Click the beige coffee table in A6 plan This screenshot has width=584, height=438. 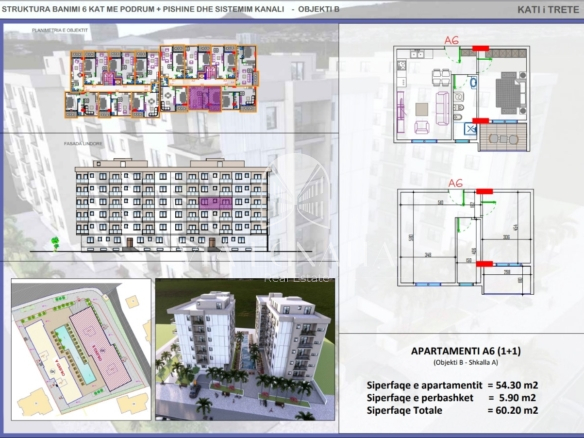pyautogui.click(x=422, y=110)
